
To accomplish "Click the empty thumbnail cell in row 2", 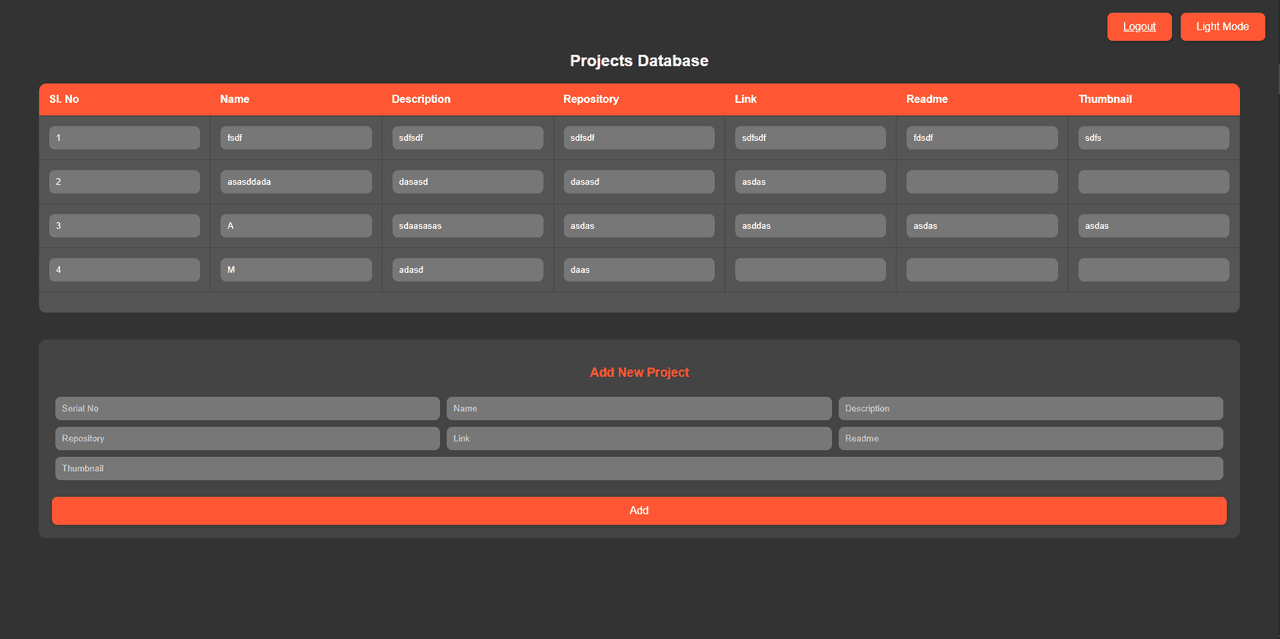I will point(1154,182).
